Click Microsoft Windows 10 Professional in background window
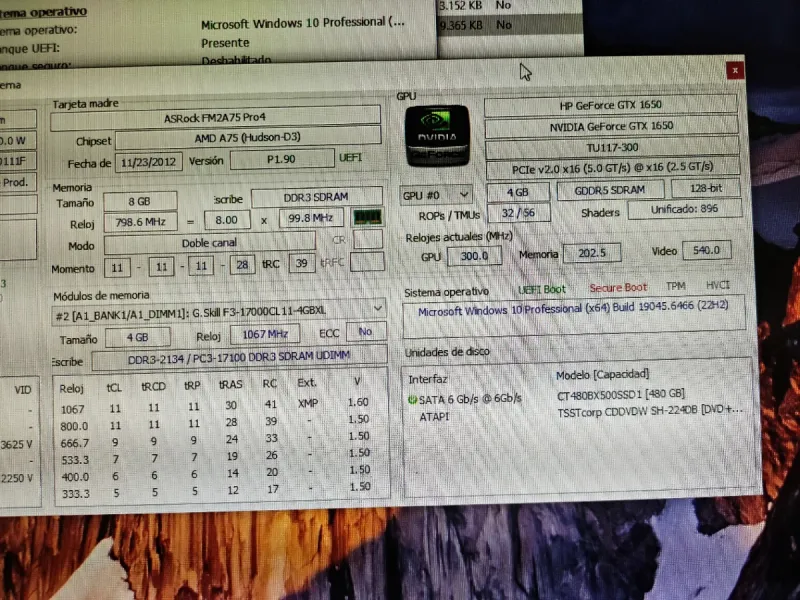 303,23
